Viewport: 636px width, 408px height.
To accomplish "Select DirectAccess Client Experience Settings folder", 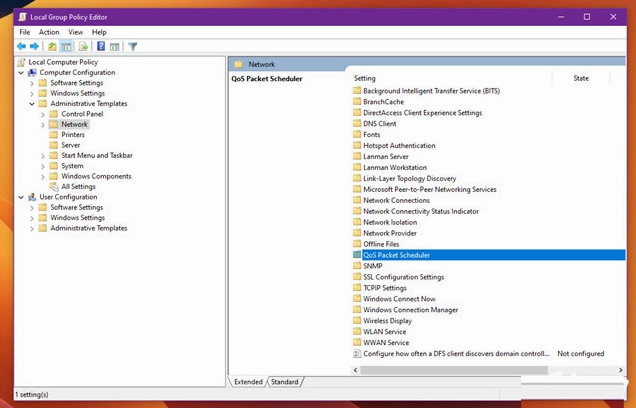I will pyautogui.click(x=423, y=113).
